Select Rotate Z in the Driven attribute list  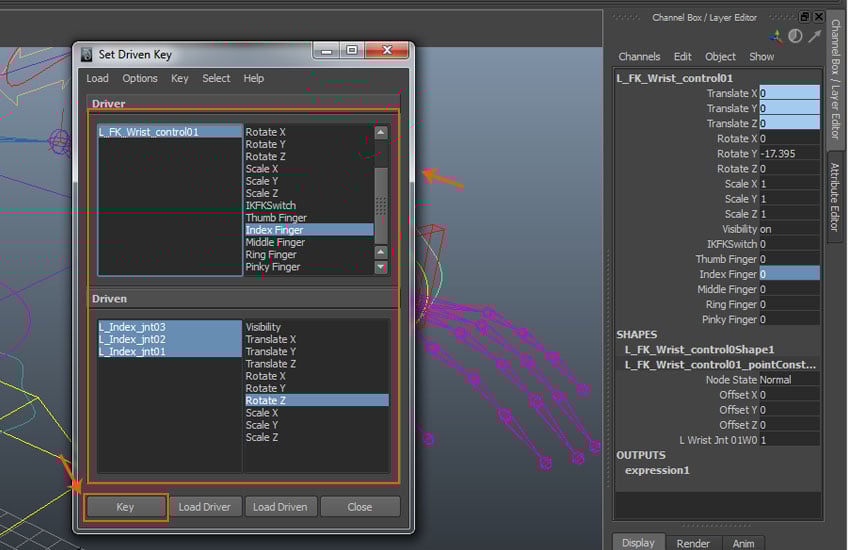(317, 400)
